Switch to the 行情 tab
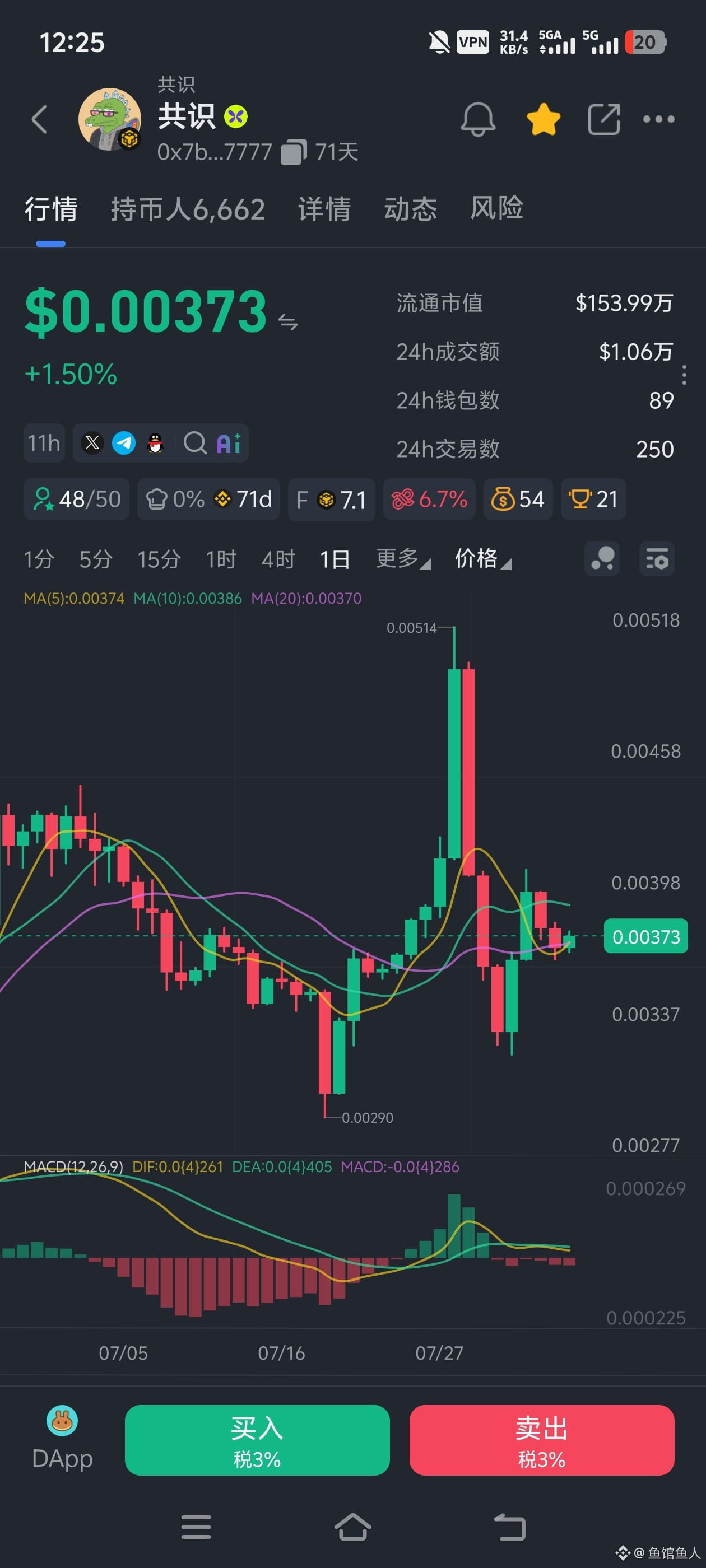The height and width of the screenshot is (1568, 706). tap(50, 209)
